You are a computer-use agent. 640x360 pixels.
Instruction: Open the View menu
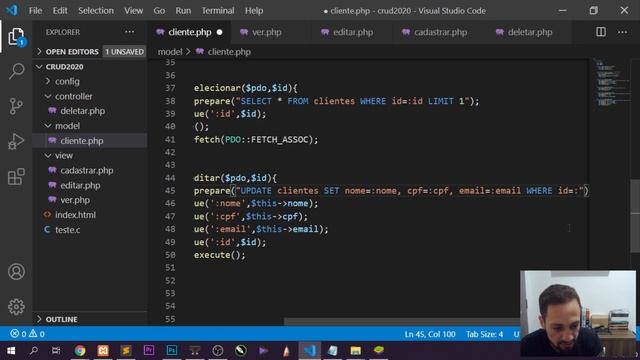[133, 11]
